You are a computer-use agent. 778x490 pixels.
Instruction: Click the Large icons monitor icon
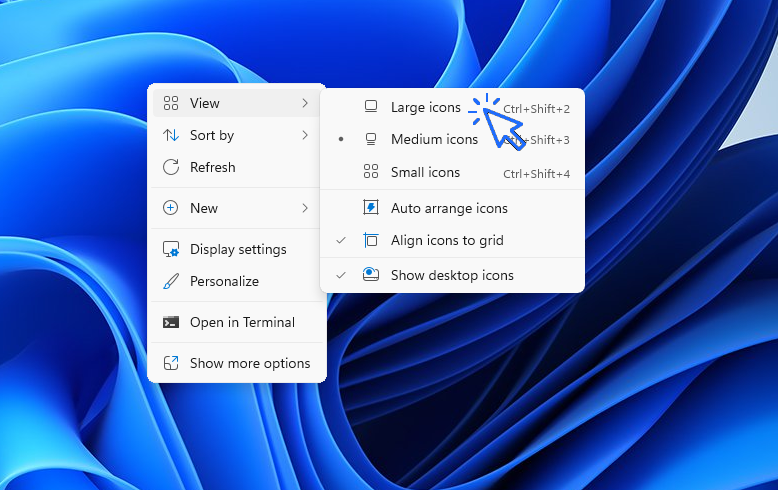371,107
